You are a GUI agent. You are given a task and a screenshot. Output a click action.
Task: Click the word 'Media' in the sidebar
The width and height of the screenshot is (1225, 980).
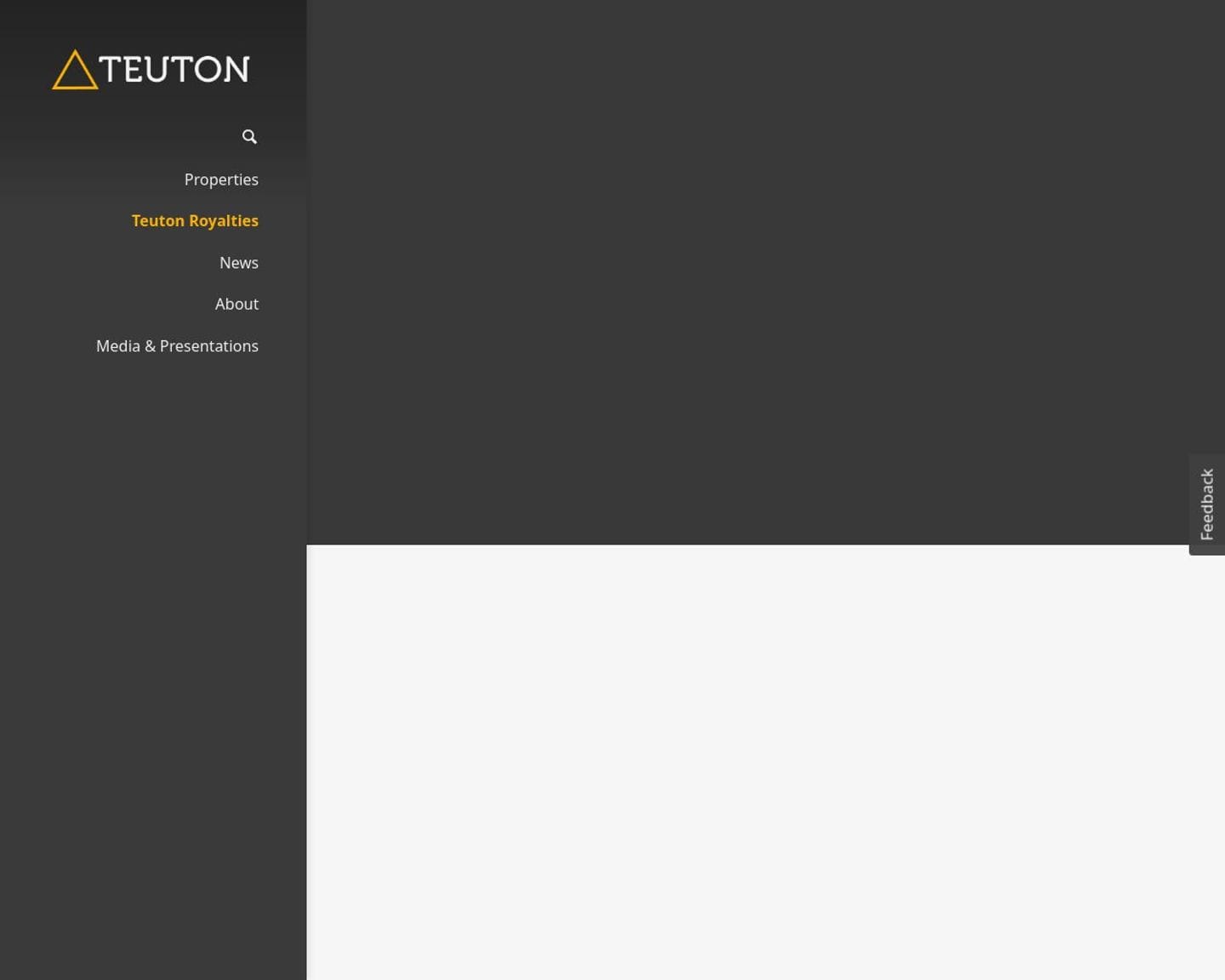(x=117, y=346)
